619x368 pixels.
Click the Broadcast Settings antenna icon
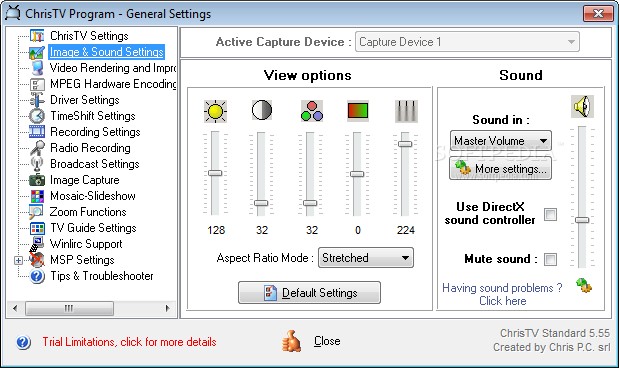click(x=37, y=164)
